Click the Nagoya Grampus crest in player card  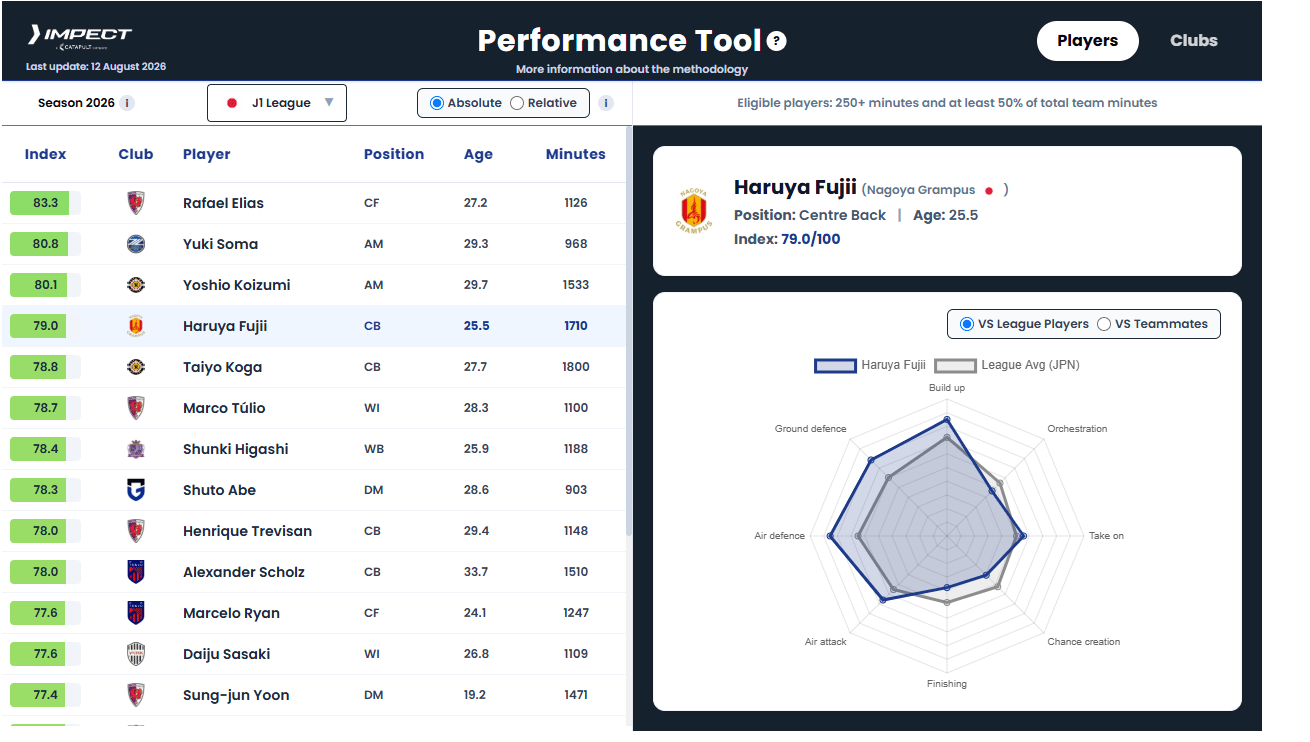(692, 210)
